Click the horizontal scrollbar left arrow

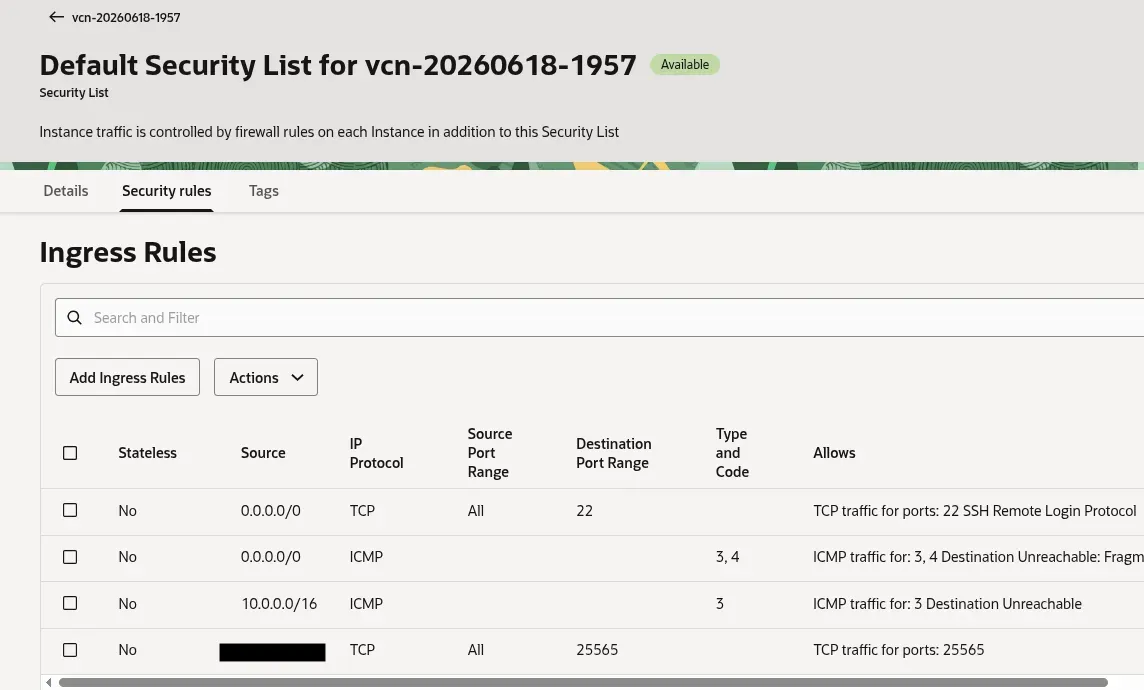48,683
